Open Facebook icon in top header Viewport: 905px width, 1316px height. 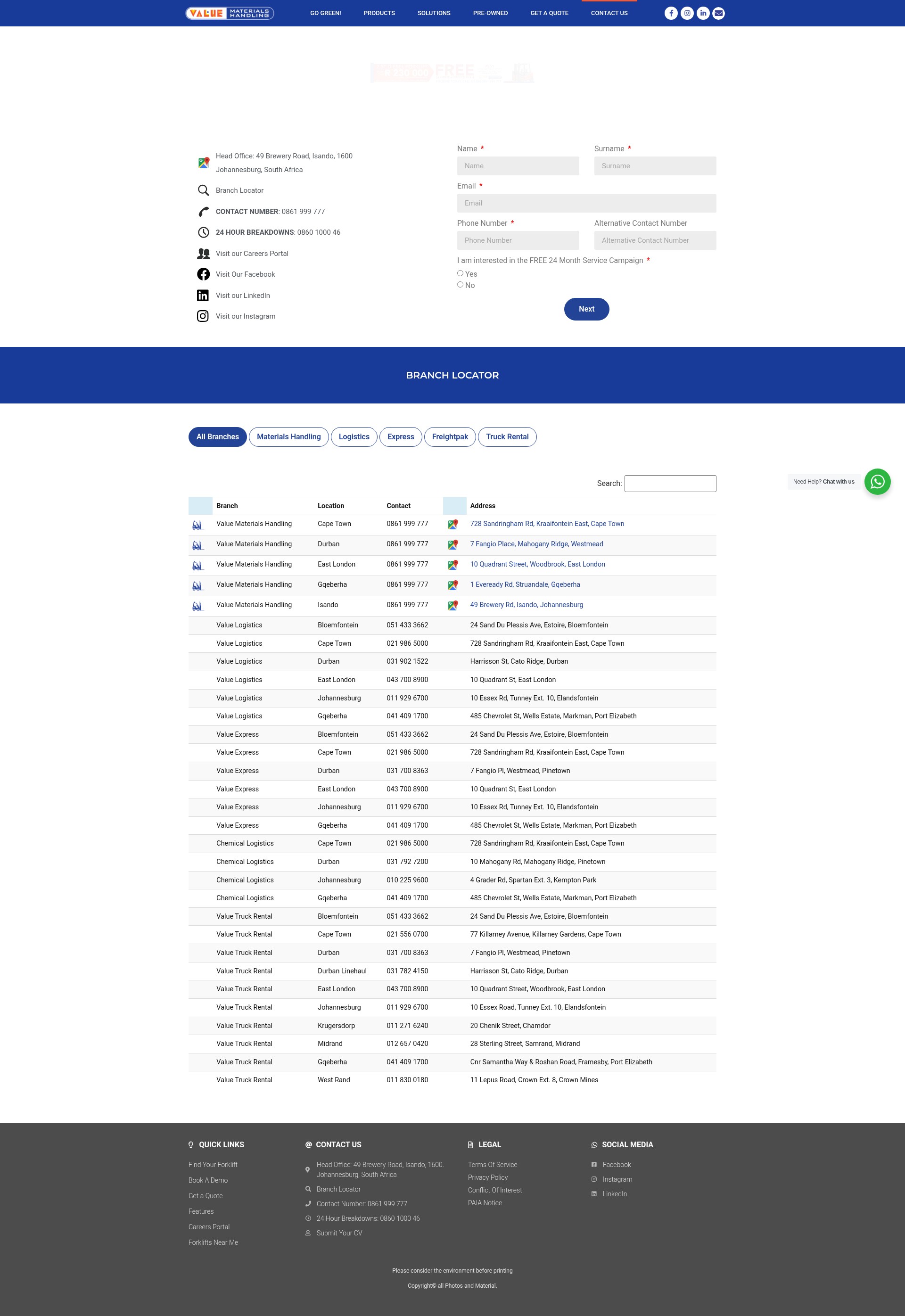click(671, 13)
